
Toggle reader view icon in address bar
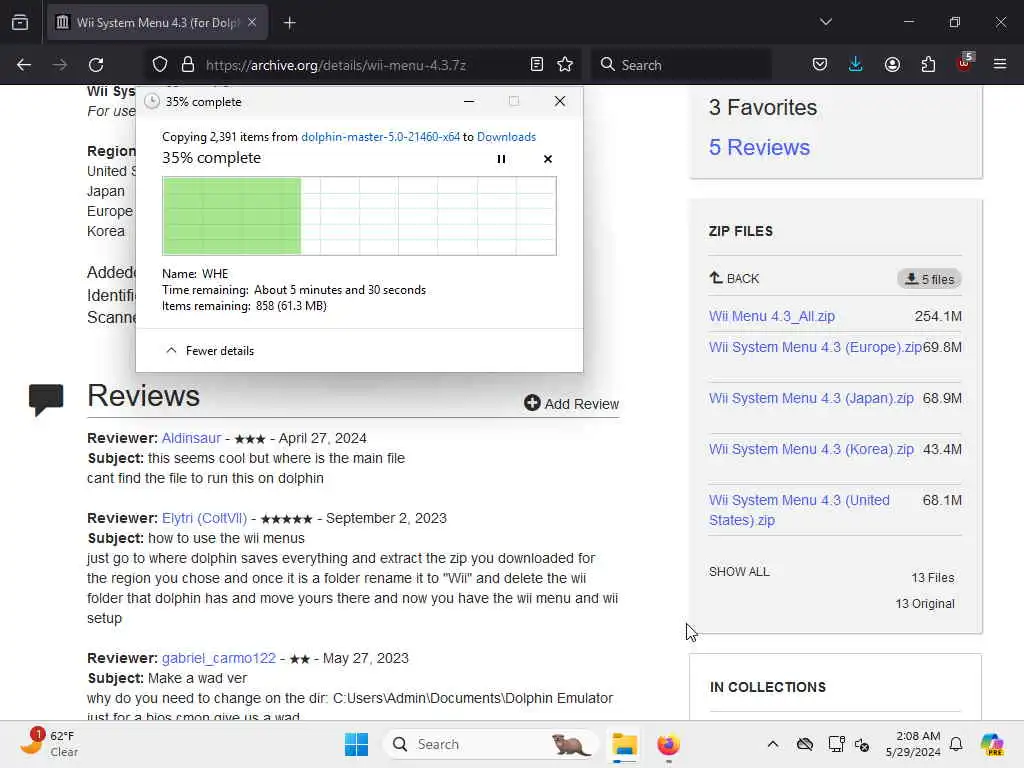tap(537, 65)
